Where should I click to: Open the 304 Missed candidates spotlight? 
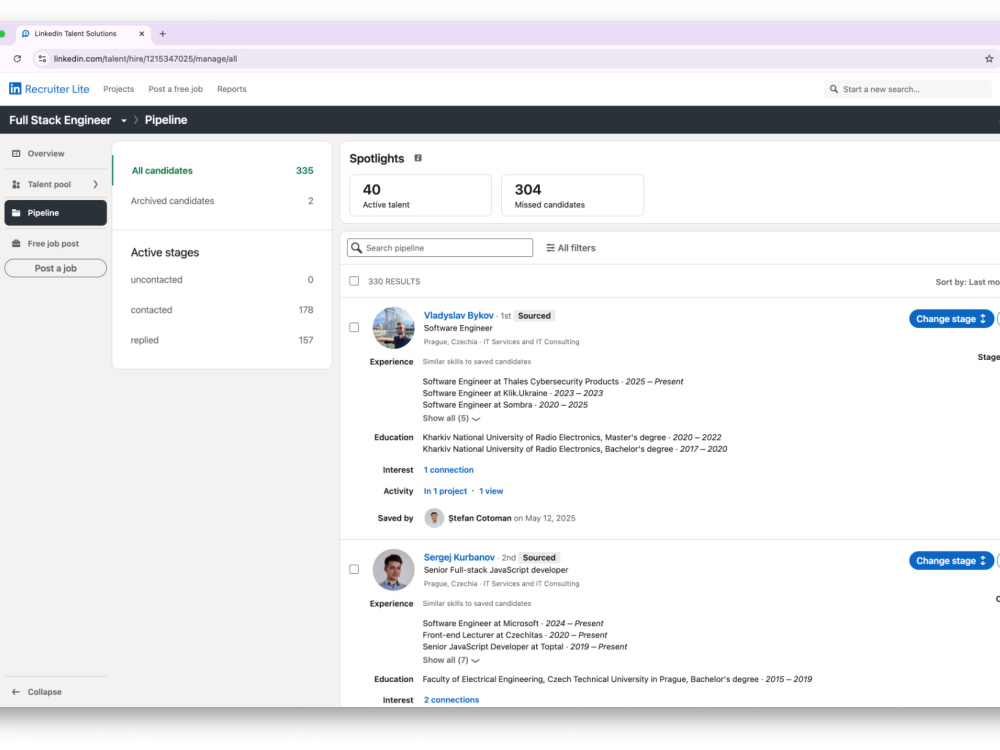point(572,196)
